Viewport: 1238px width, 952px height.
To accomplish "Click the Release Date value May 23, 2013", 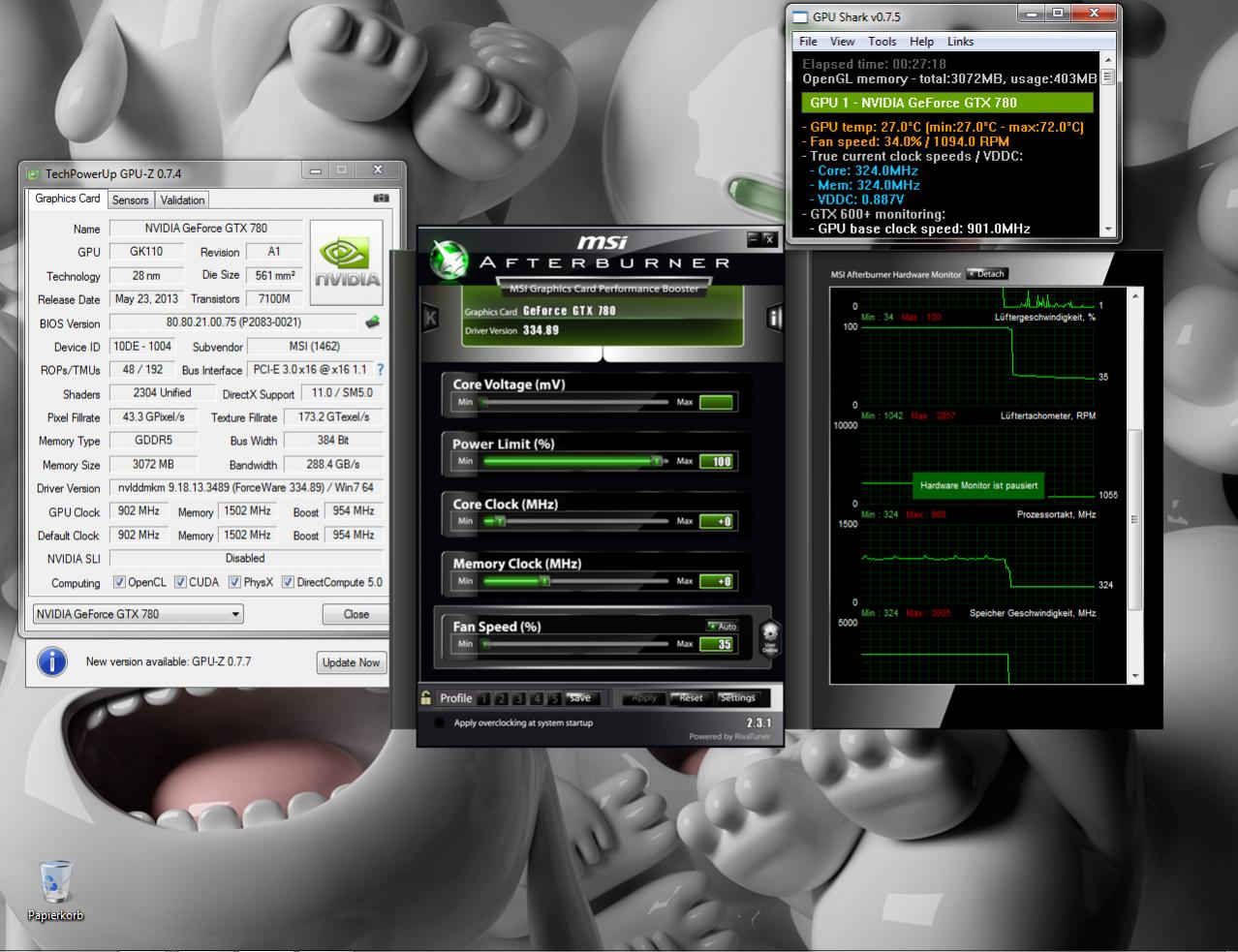I will (146, 298).
